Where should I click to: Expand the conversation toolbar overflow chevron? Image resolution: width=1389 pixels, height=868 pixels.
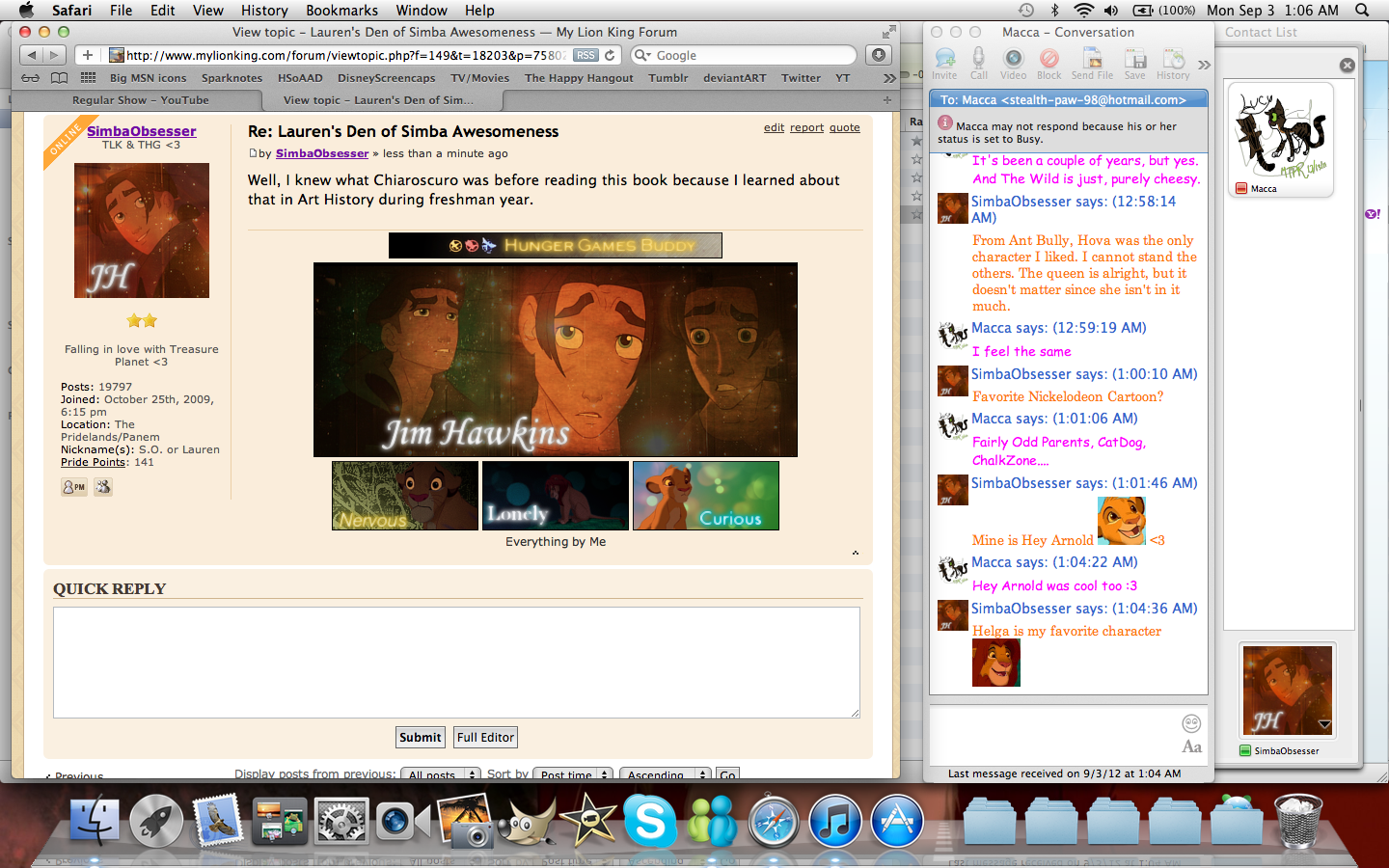tap(1204, 65)
